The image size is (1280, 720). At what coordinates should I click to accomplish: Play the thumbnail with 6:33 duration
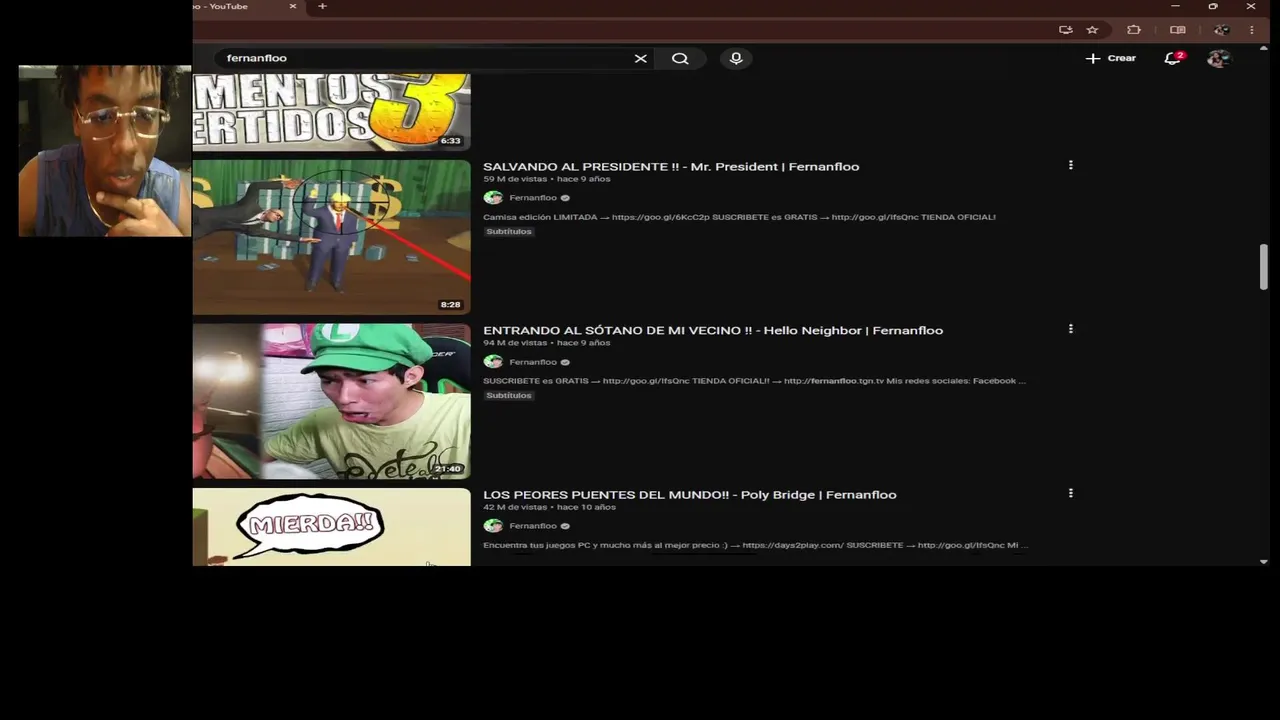pos(331,111)
